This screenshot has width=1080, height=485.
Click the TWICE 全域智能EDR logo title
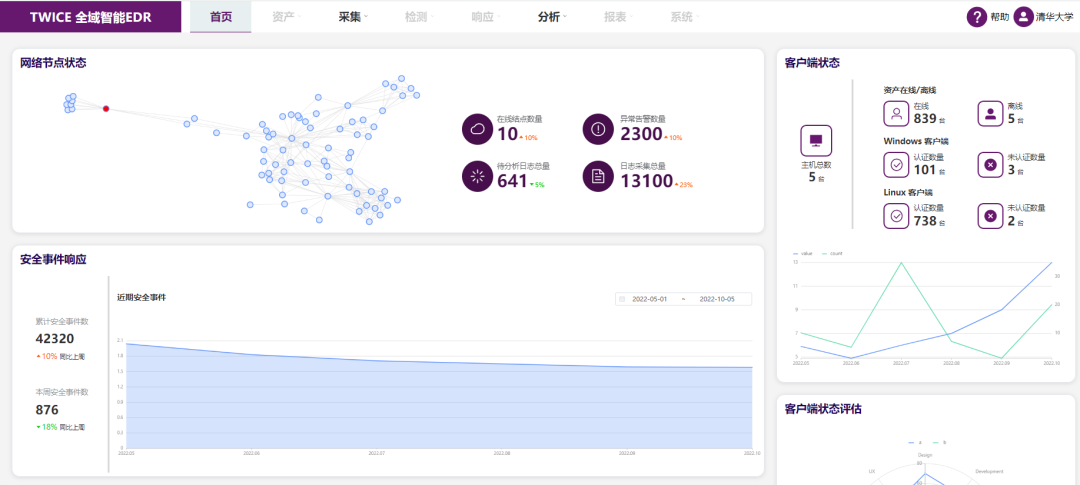[x=91, y=17]
